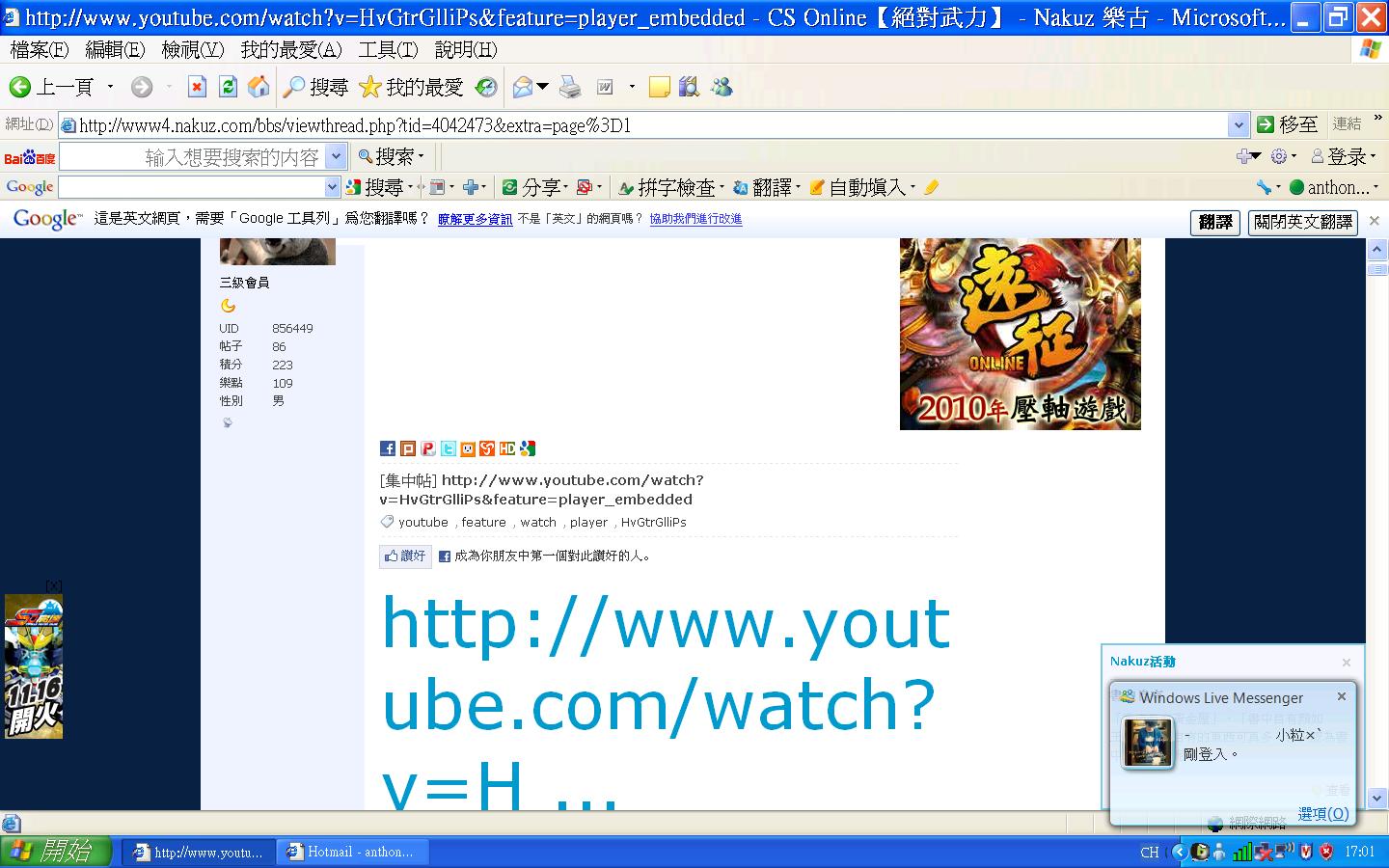Expand the Google toolbar search dropdown
Viewport: 1389px width, 868px height.
[333, 187]
